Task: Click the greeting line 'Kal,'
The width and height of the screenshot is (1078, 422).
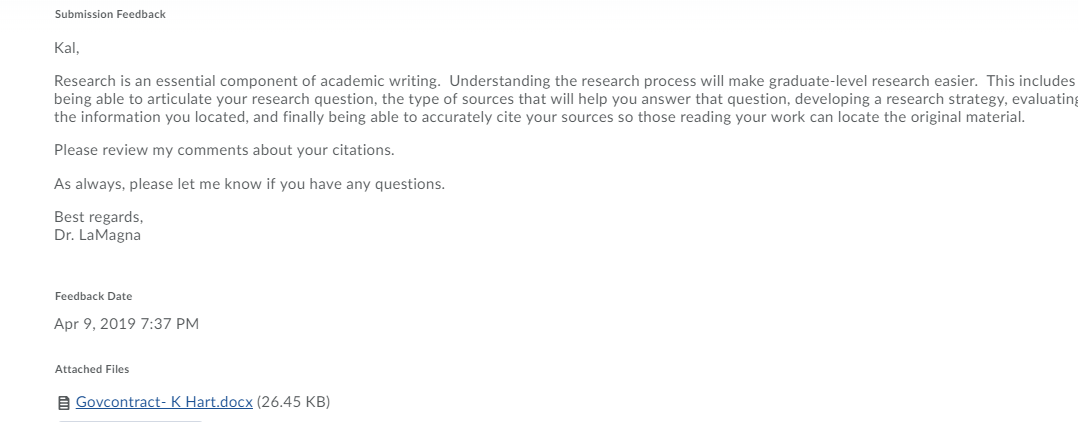Action: point(67,48)
